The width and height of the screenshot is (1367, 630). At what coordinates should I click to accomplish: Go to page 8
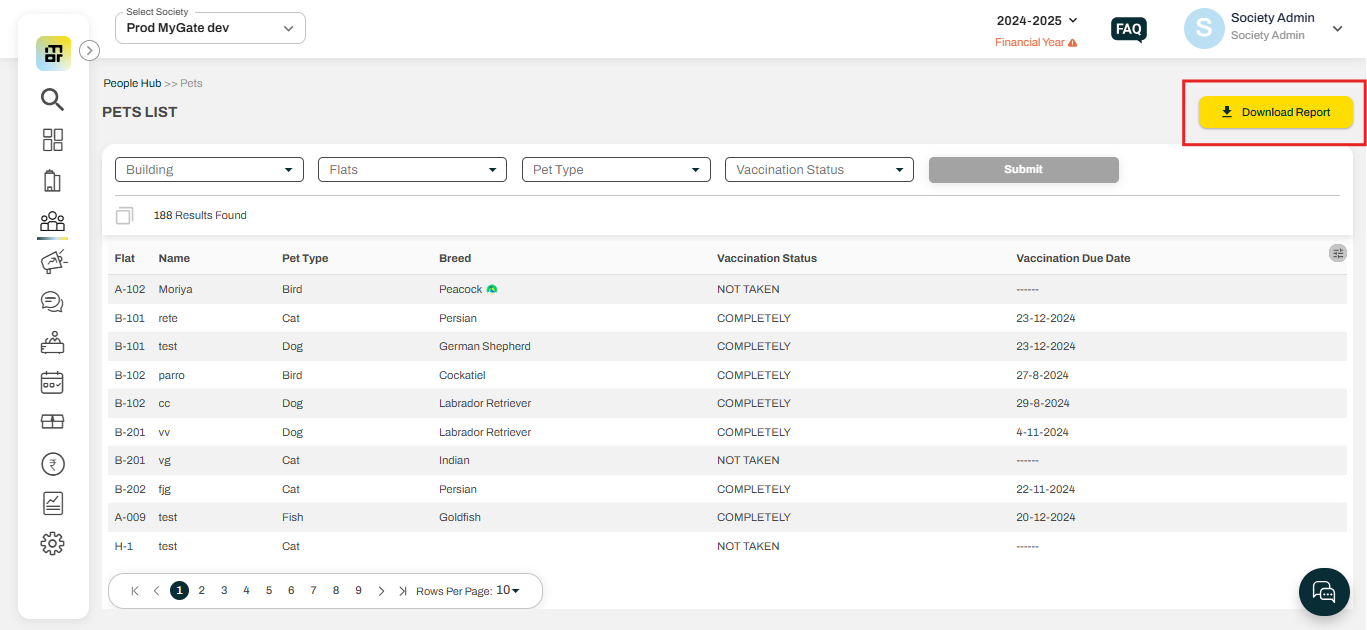pos(336,591)
